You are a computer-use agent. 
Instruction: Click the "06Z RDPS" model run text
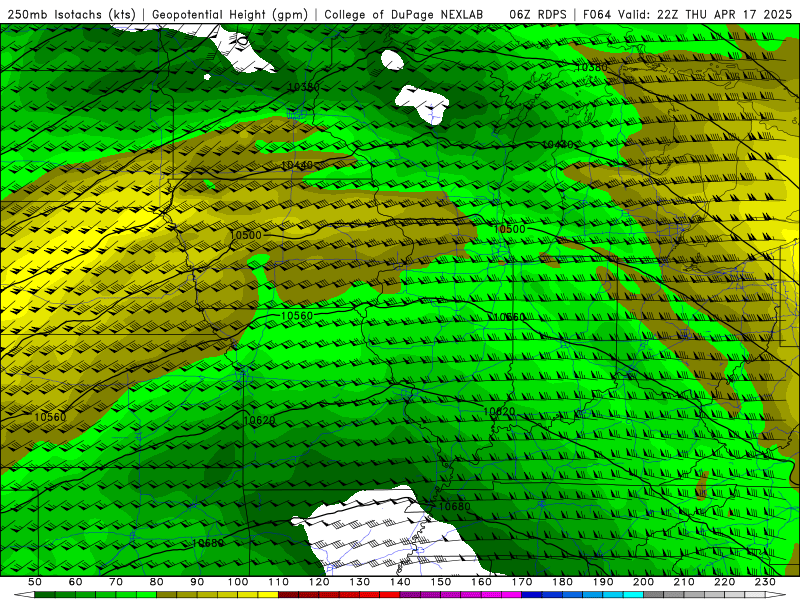coord(538,15)
